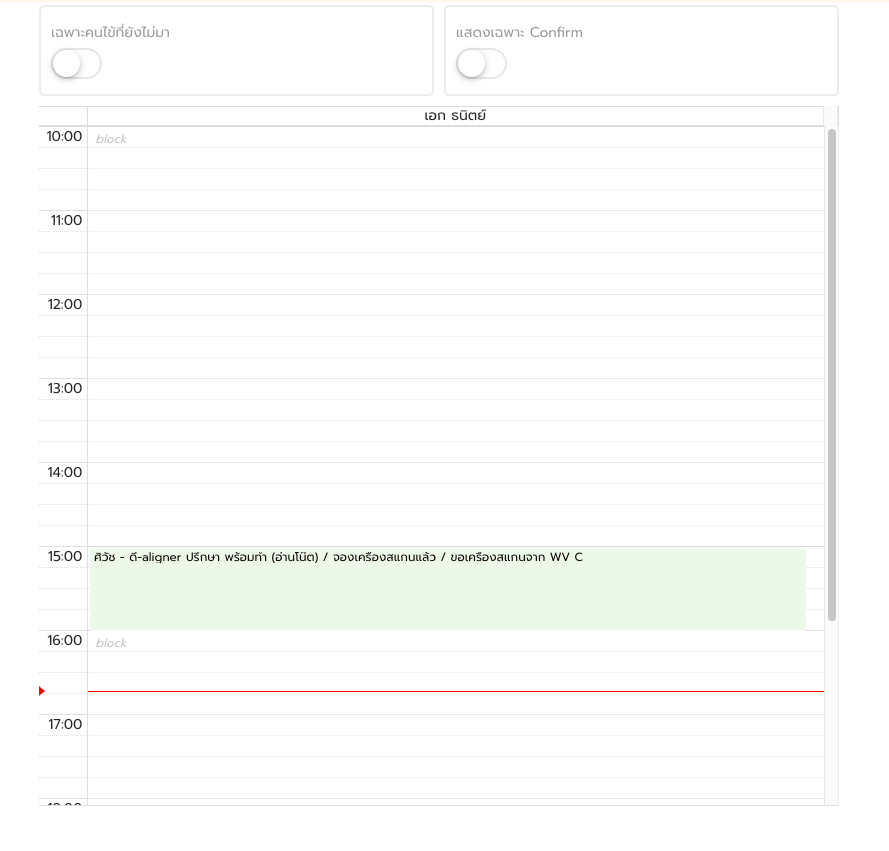
Task: Click the 10:00 time label
Action: tap(64, 136)
